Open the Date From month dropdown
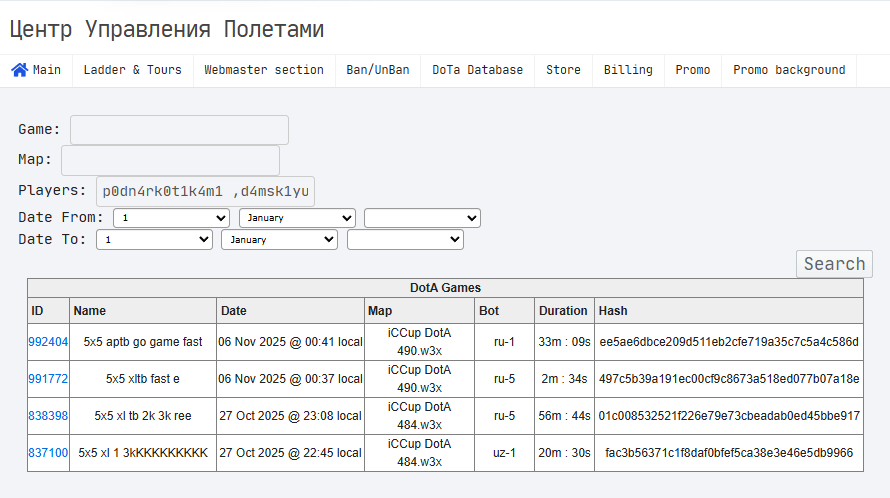 (297, 218)
